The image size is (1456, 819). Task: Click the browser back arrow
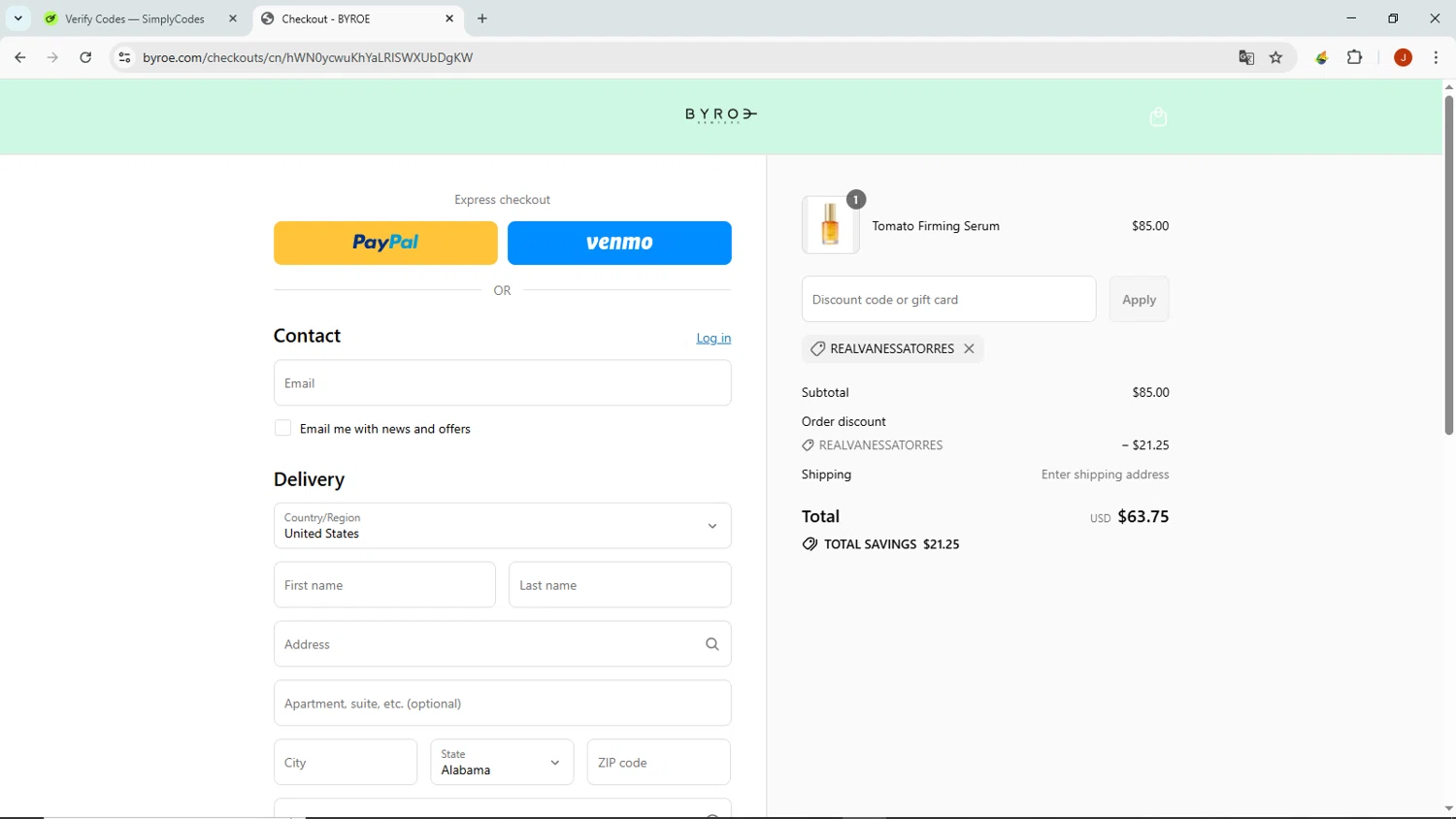pos(19,57)
